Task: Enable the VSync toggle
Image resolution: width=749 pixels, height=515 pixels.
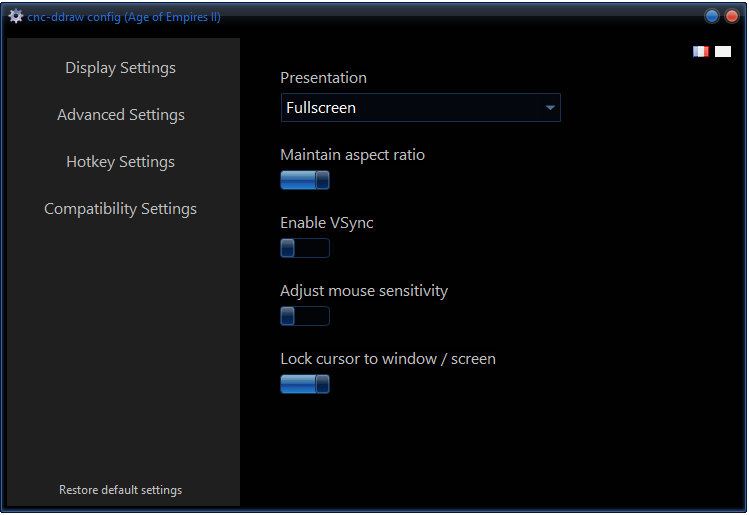Action: 305,248
